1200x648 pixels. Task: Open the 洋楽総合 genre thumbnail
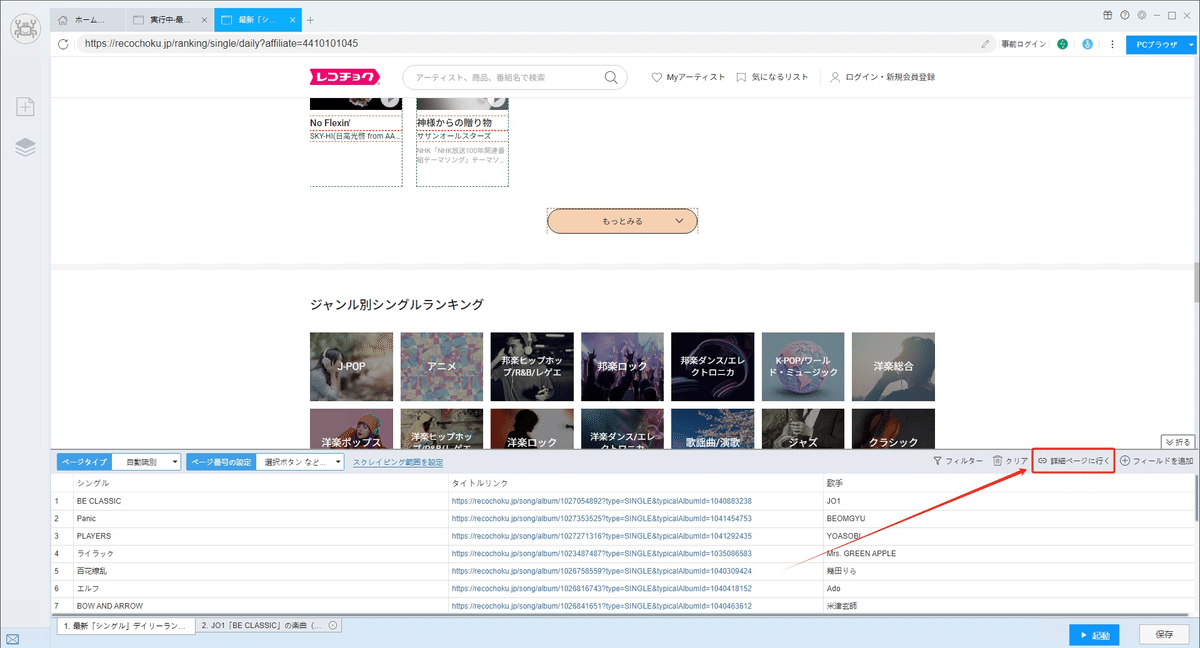[893, 367]
